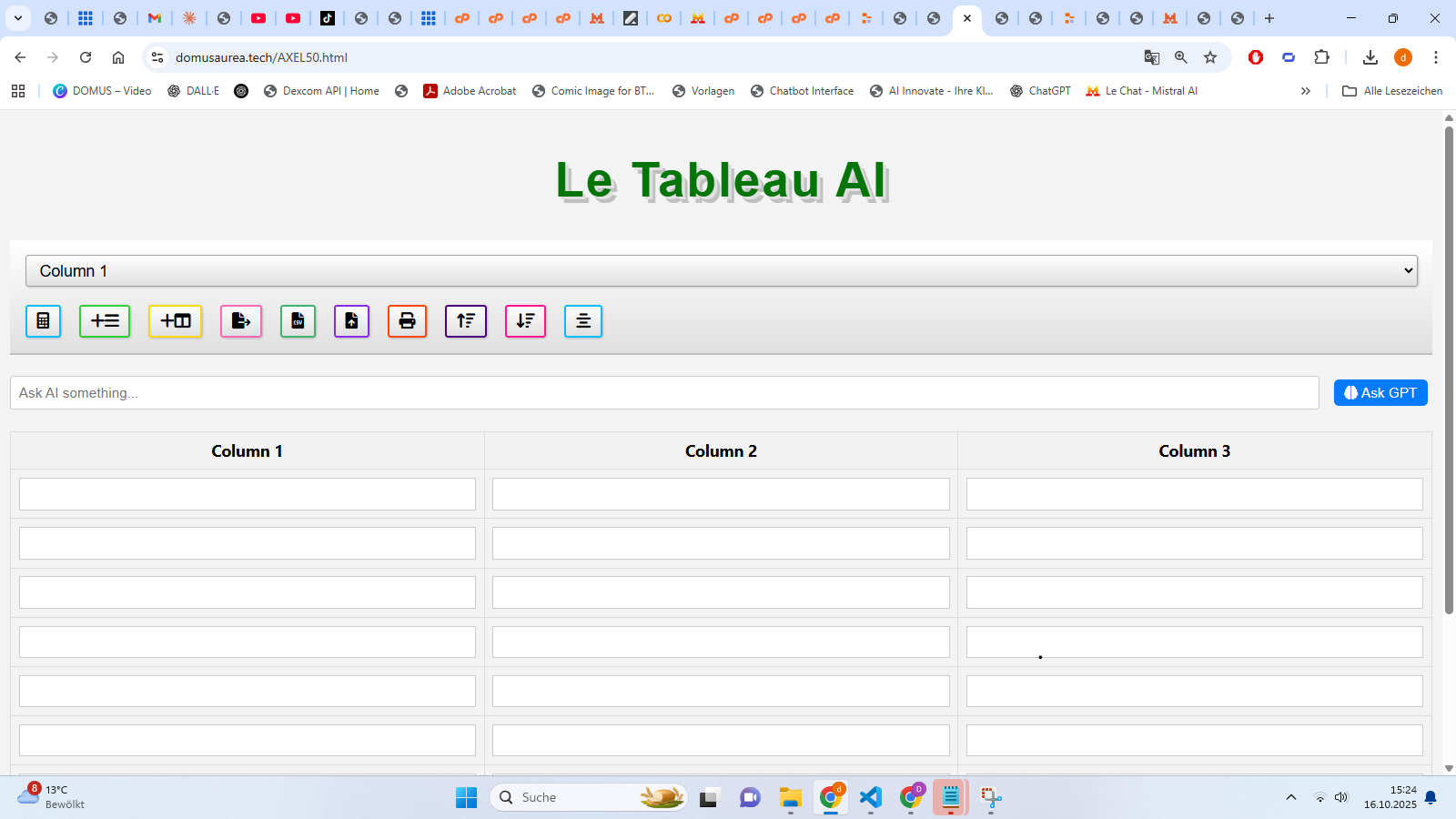Screen dimensions: 1456x819
Task: Open the browser Downloads icon
Action: click(x=1370, y=56)
